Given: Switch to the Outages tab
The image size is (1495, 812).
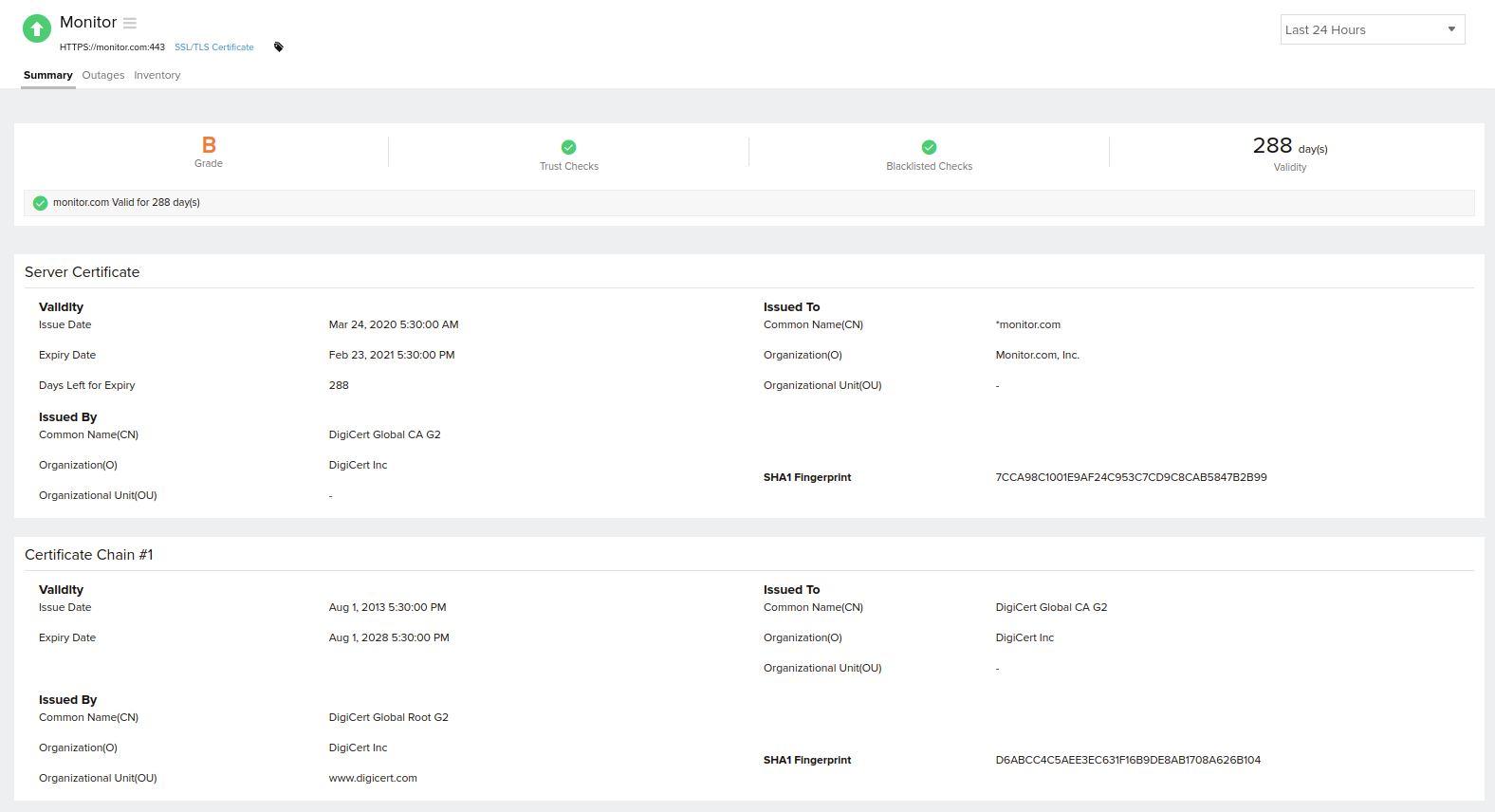Looking at the screenshot, I should click(x=103, y=75).
